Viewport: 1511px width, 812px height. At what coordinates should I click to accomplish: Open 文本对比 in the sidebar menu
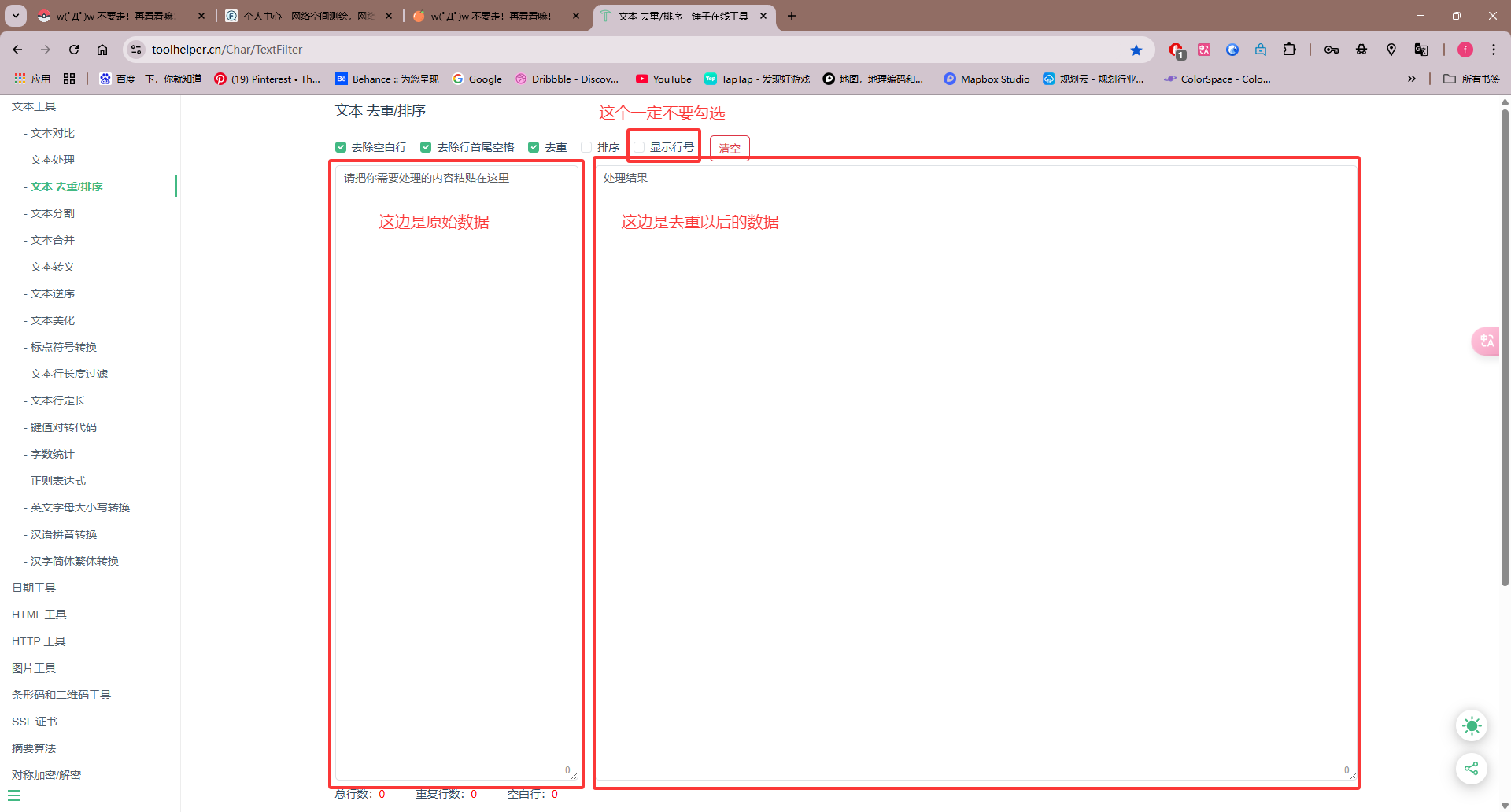pyautogui.click(x=53, y=133)
